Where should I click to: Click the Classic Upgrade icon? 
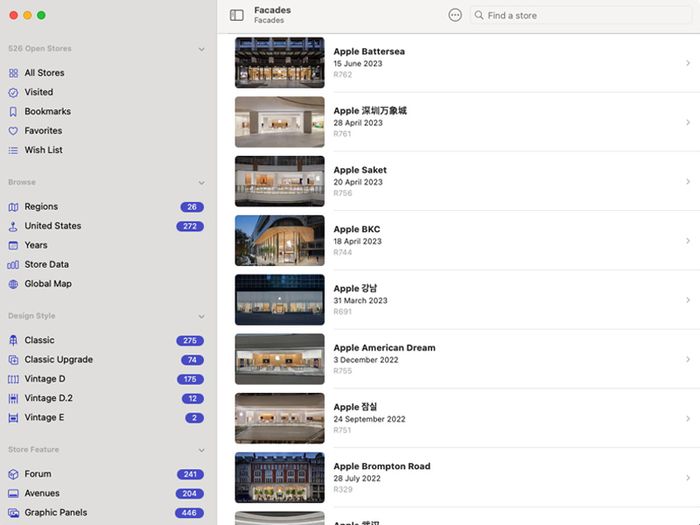click(13, 360)
